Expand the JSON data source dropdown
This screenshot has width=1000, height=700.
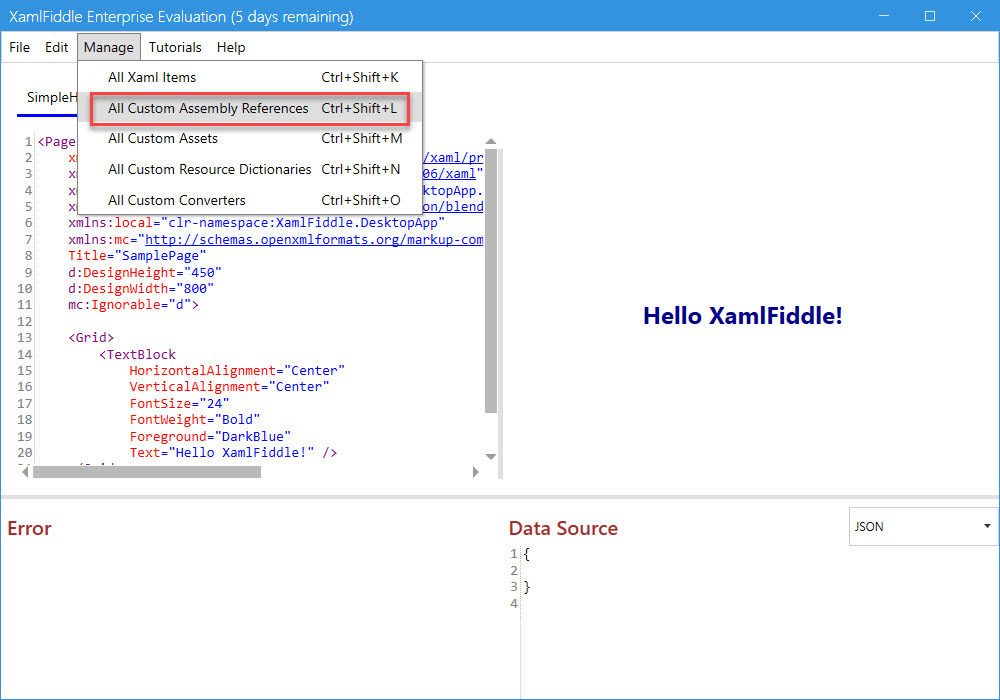click(923, 527)
